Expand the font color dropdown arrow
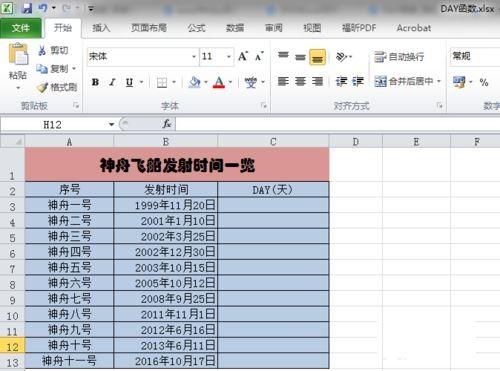Image resolution: width=500 pixels, height=371 pixels. click(230, 82)
